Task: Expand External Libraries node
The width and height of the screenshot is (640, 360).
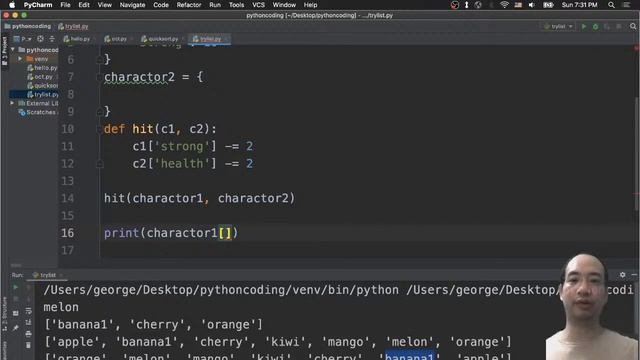Action: click(x=12, y=103)
